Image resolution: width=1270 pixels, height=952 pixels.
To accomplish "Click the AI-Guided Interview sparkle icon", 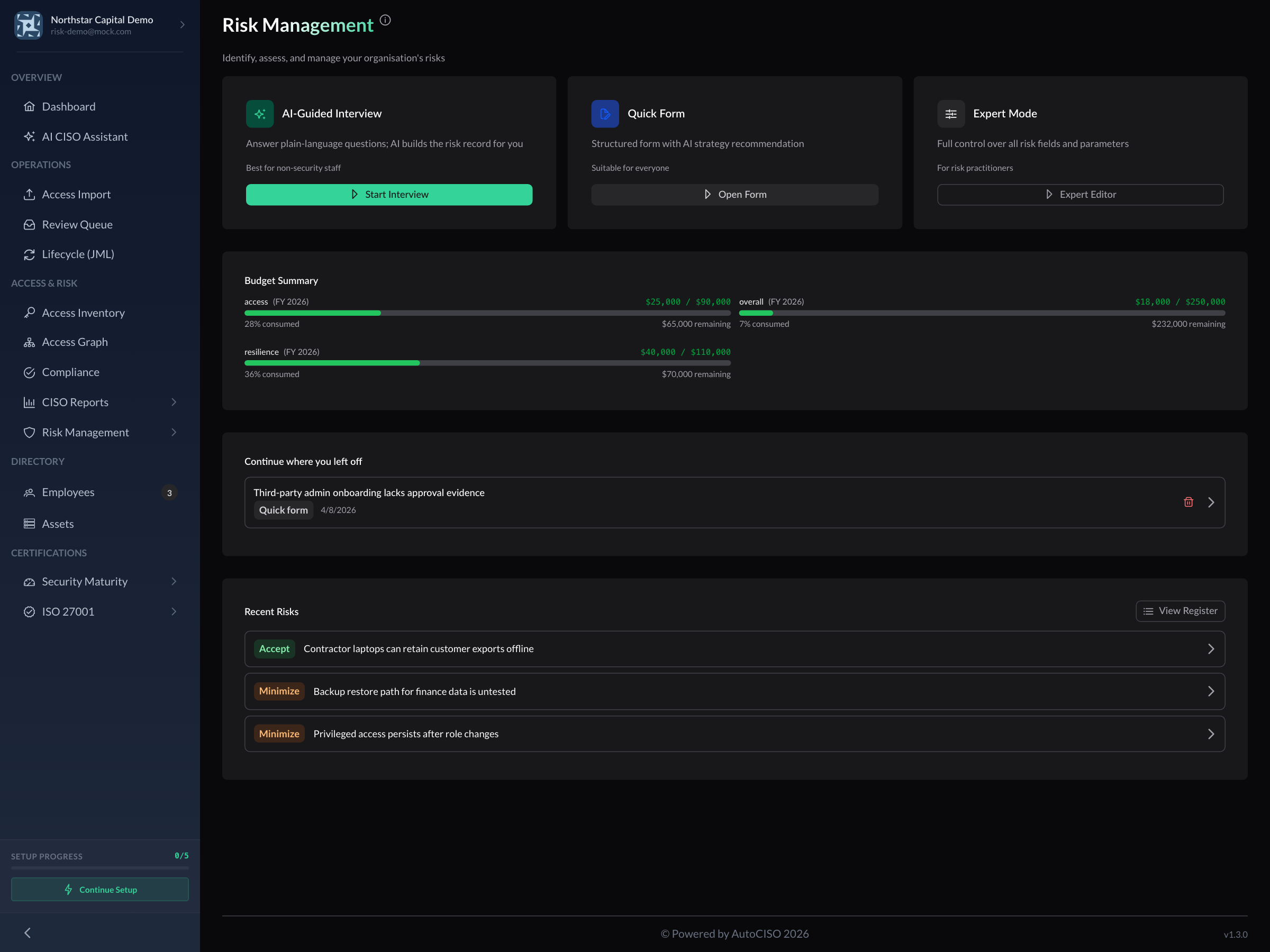I will click(x=259, y=114).
